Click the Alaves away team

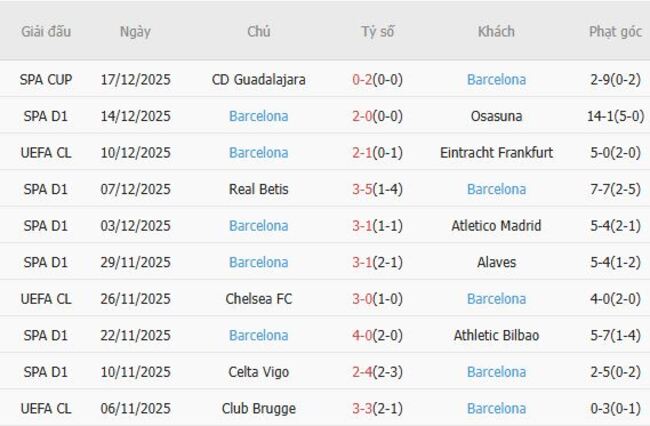496,262
